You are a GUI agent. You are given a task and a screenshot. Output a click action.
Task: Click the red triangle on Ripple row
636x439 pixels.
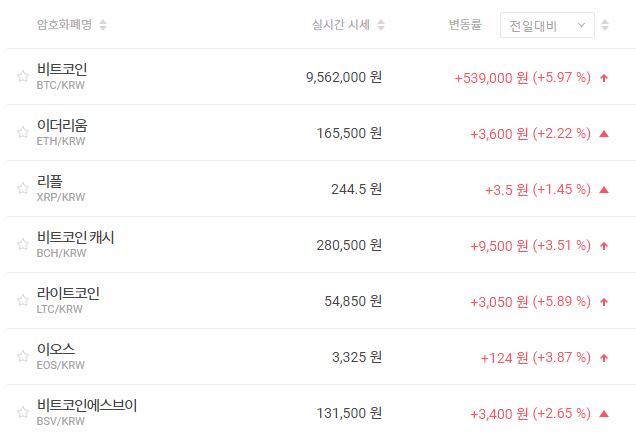coord(604,189)
